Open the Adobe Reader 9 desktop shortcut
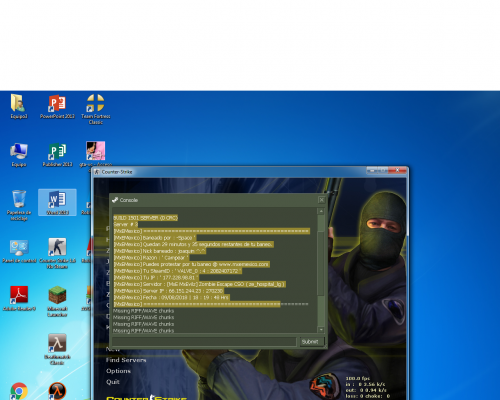Image resolution: width=500 pixels, height=400 pixels. pyautogui.click(x=19, y=299)
